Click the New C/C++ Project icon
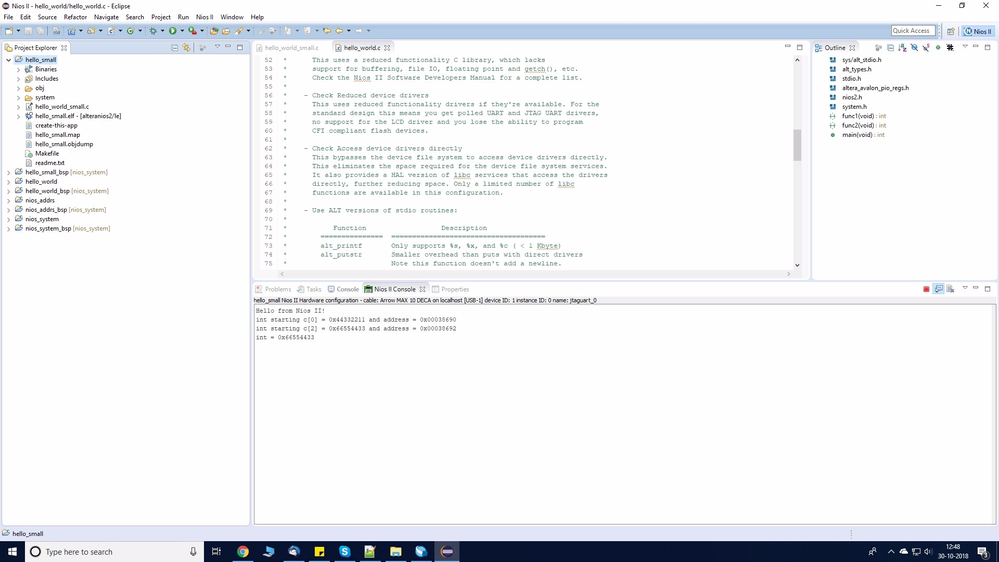This screenshot has width=999, height=562. 71,31
